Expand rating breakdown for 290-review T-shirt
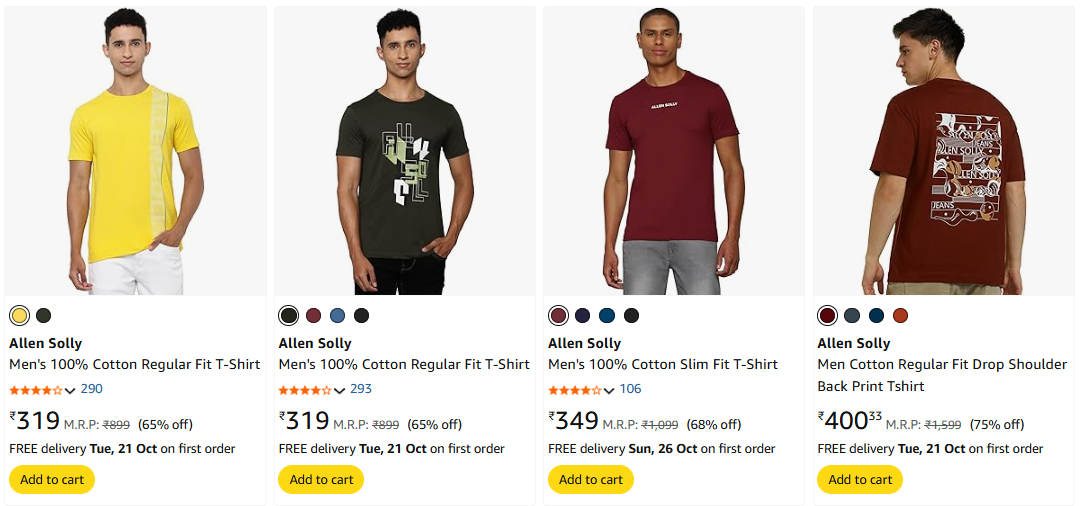The width and height of the screenshot is (1082, 506). tap(71, 390)
